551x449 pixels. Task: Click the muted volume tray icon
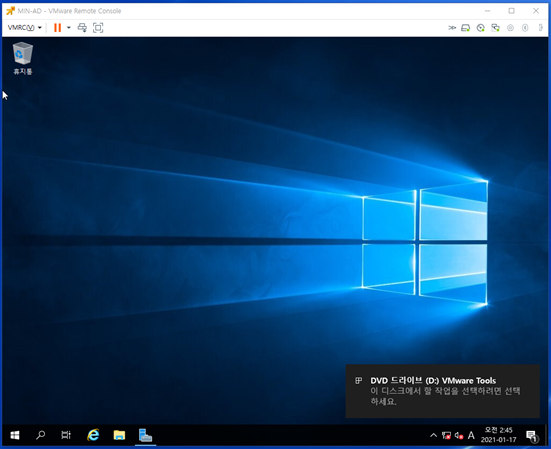click(459, 436)
